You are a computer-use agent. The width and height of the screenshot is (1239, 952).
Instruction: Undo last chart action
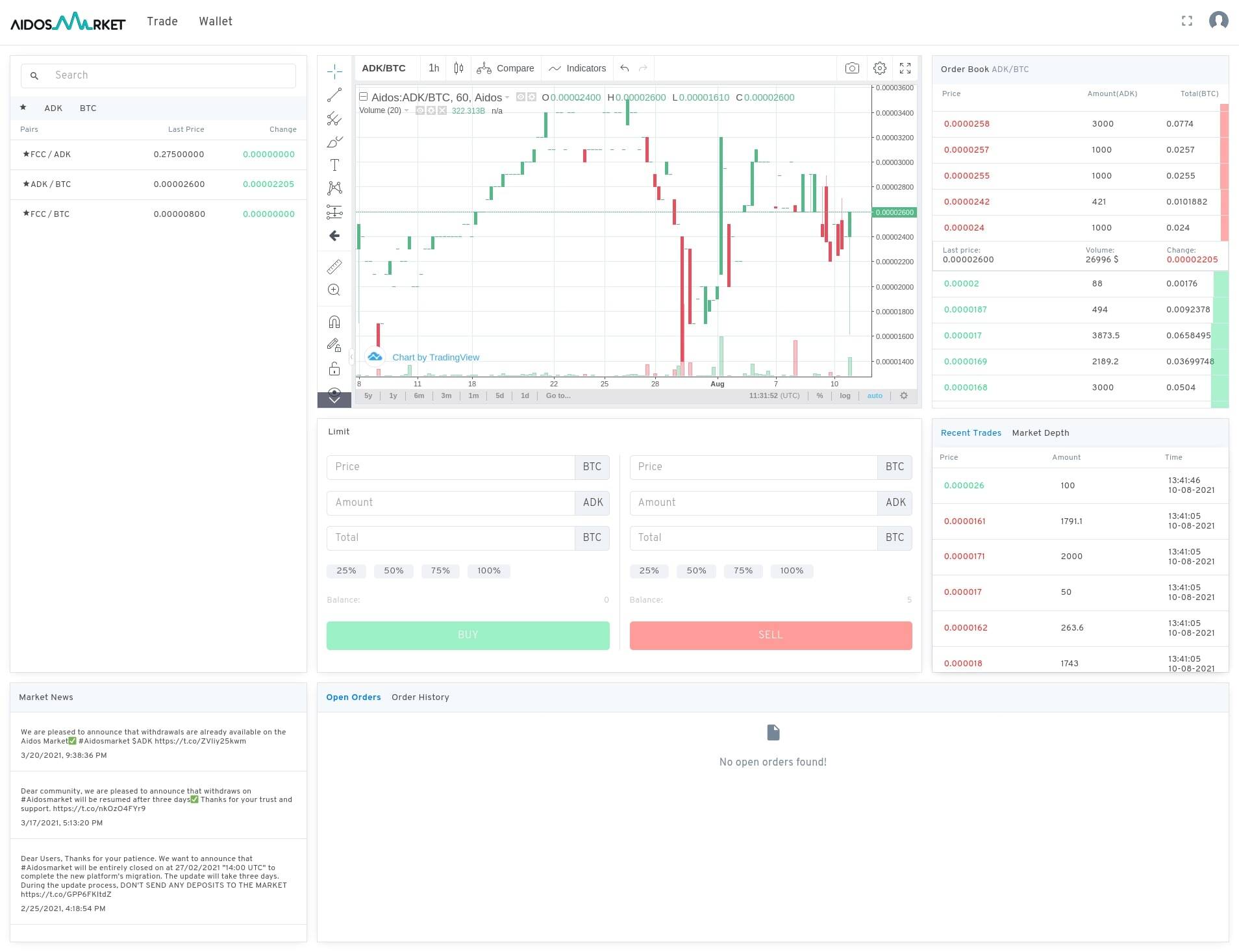[x=624, y=68]
